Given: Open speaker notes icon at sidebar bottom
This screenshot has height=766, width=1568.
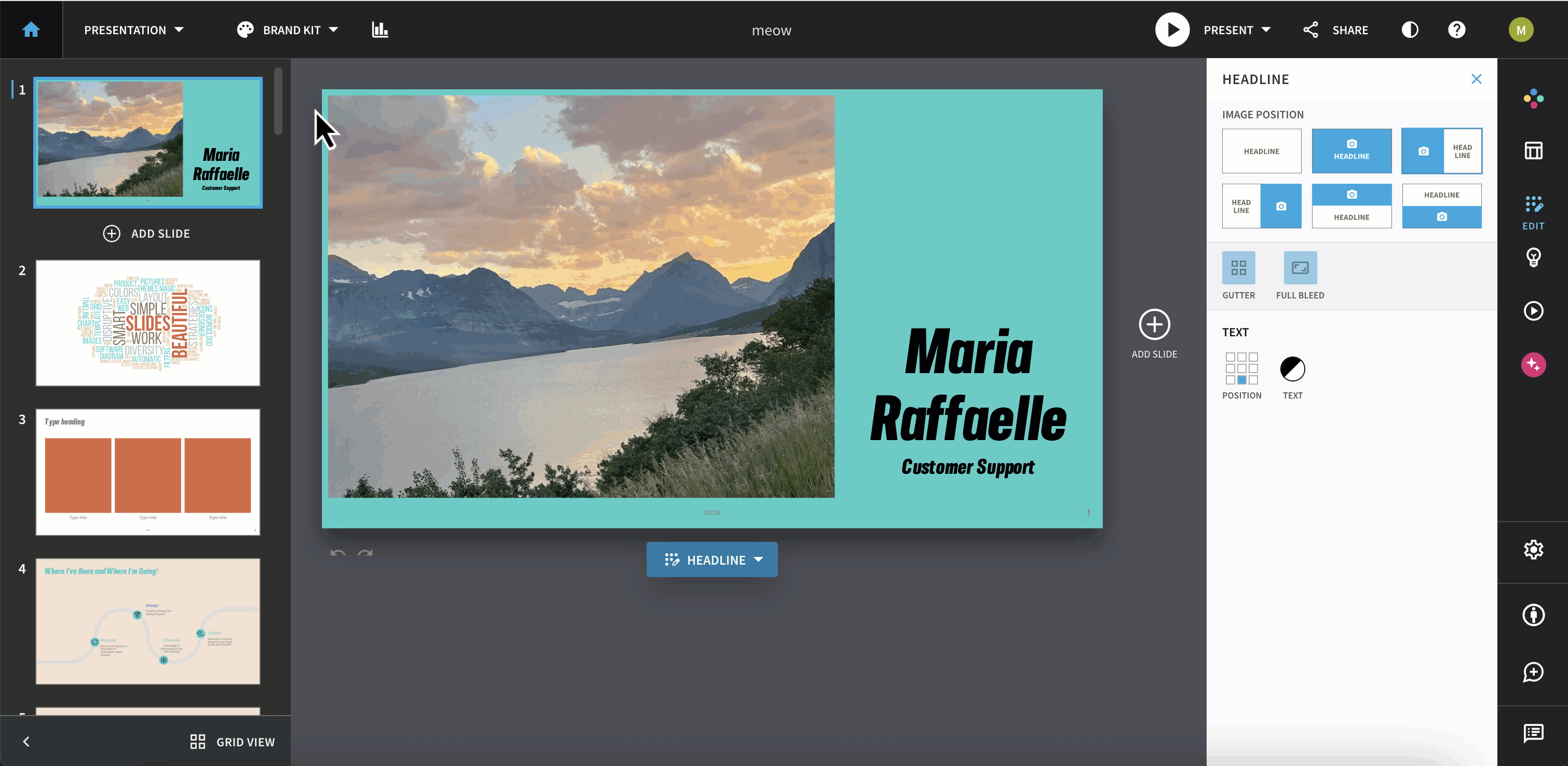Looking at the screenshot, I should [1533, 733].
